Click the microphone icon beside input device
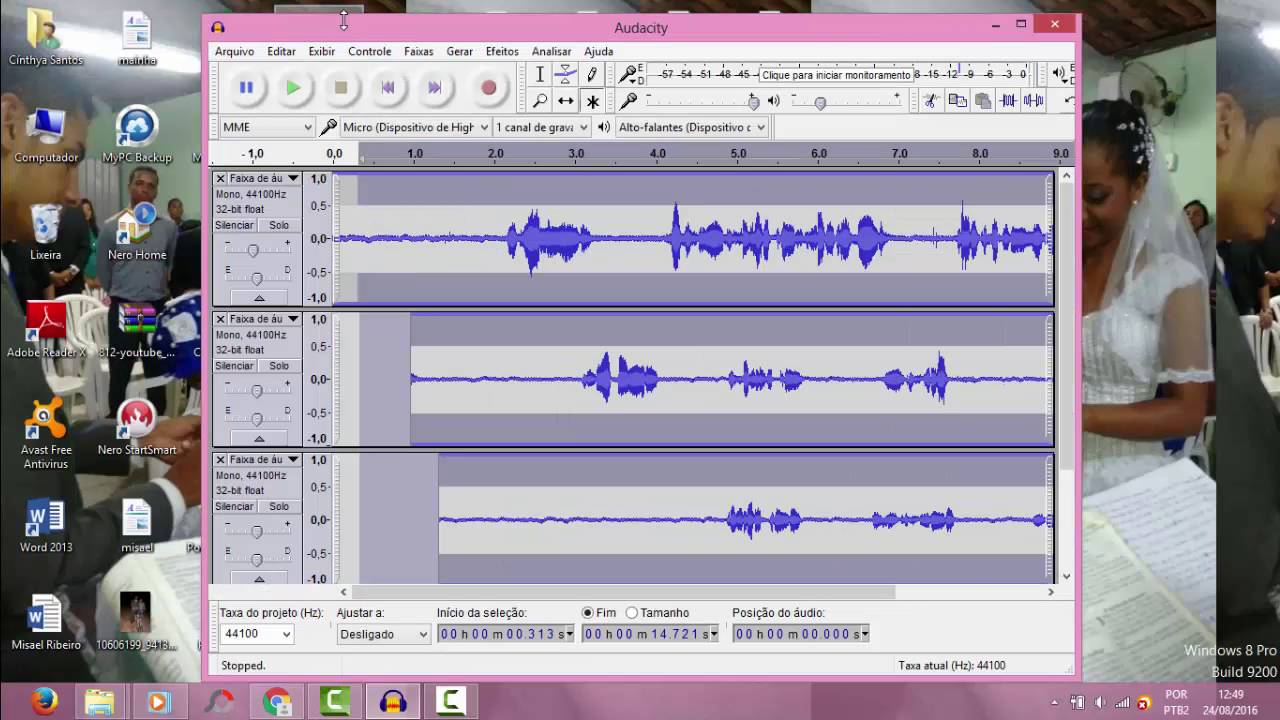Viewport: 1280px width, 720px height. (x=328, y=127)
